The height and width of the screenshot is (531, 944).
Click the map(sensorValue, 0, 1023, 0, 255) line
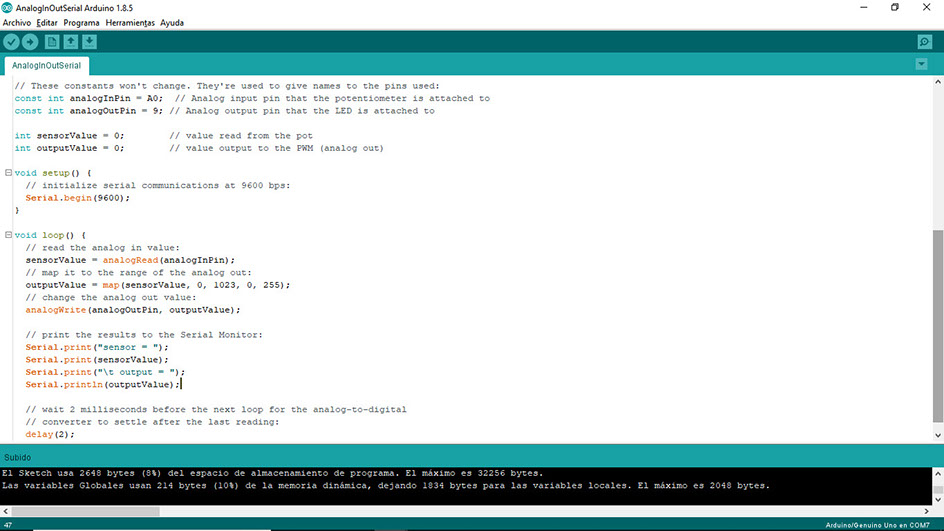click(x=158, y=285)
